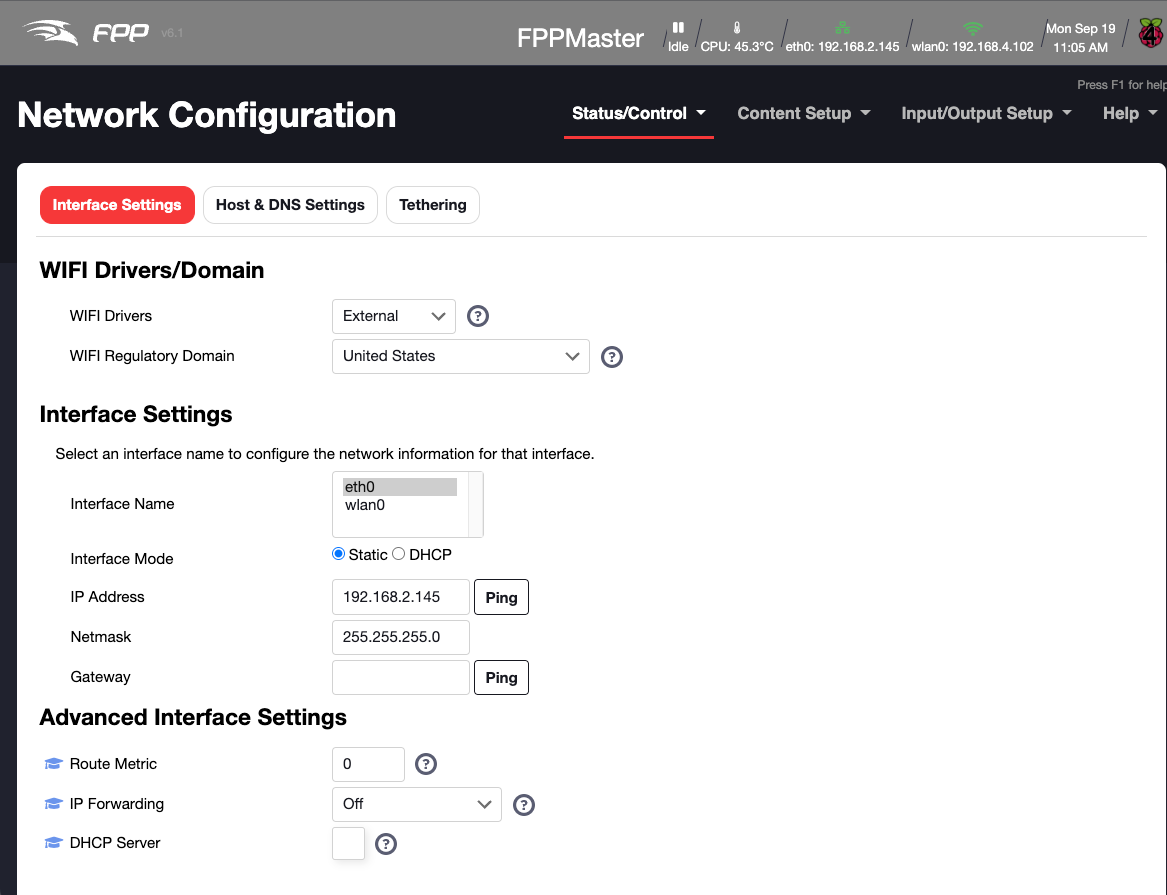
Task: Enable the DHCP Server checkbox
Action: 348,843
